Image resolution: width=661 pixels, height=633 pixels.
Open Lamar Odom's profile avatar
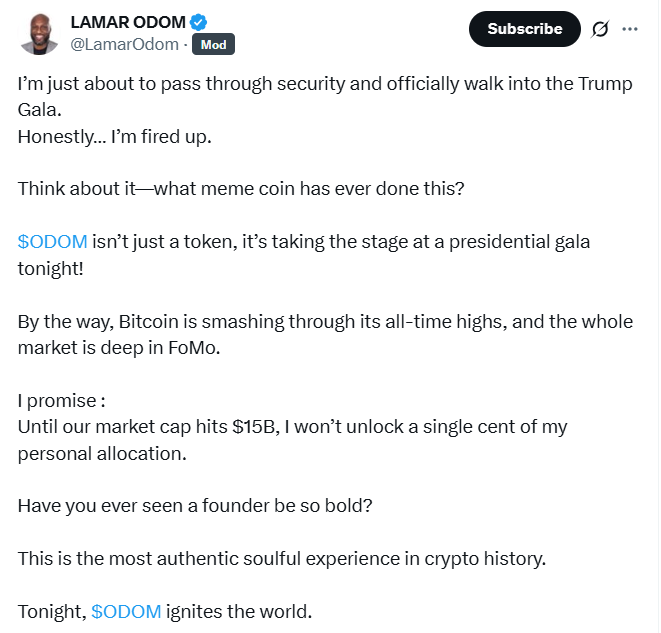[39, 35]
